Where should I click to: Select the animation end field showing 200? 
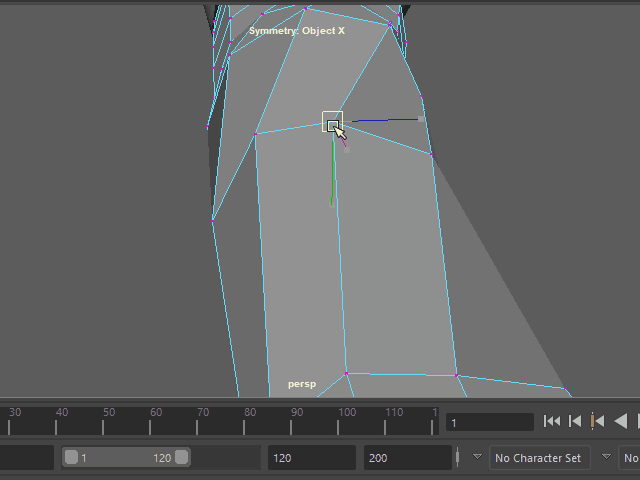click(407, 458)
